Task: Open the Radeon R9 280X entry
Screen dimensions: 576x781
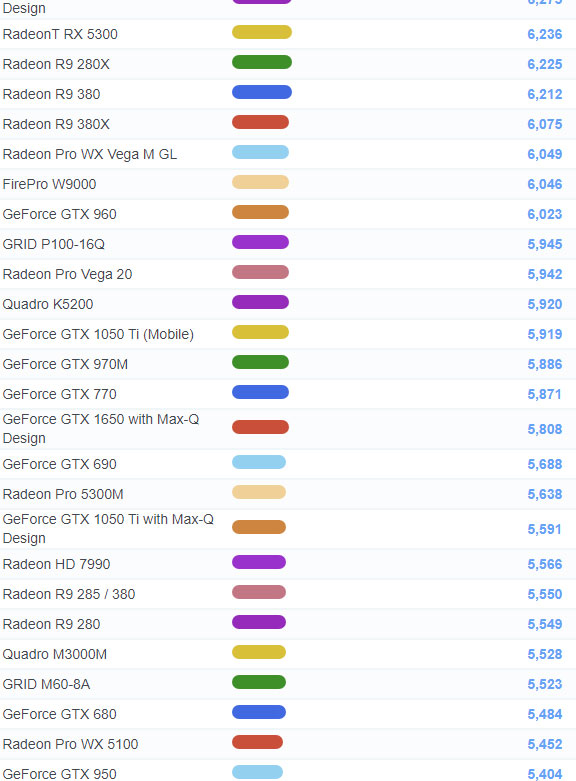Action: point(56,64)
